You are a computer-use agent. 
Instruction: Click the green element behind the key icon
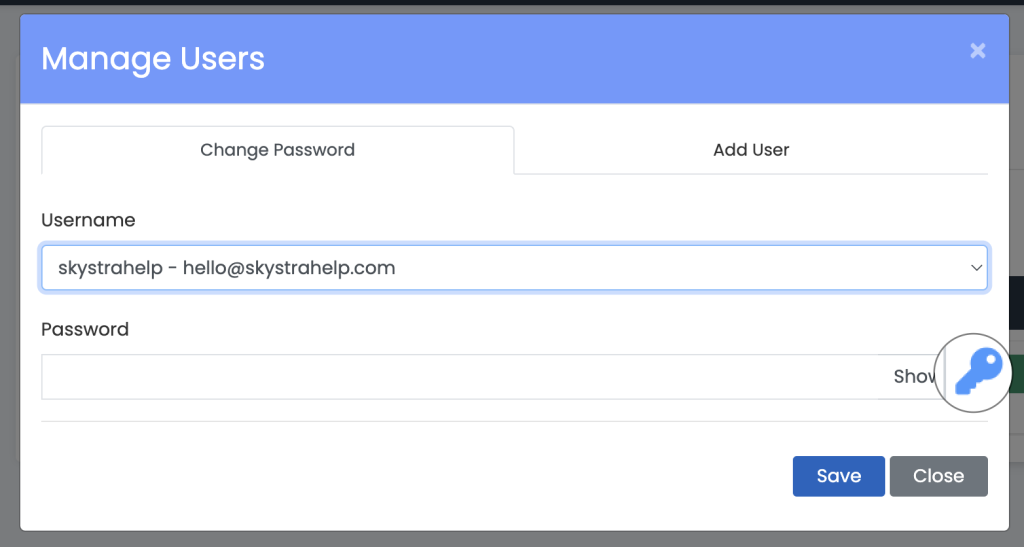click(x=1016, y=372)
